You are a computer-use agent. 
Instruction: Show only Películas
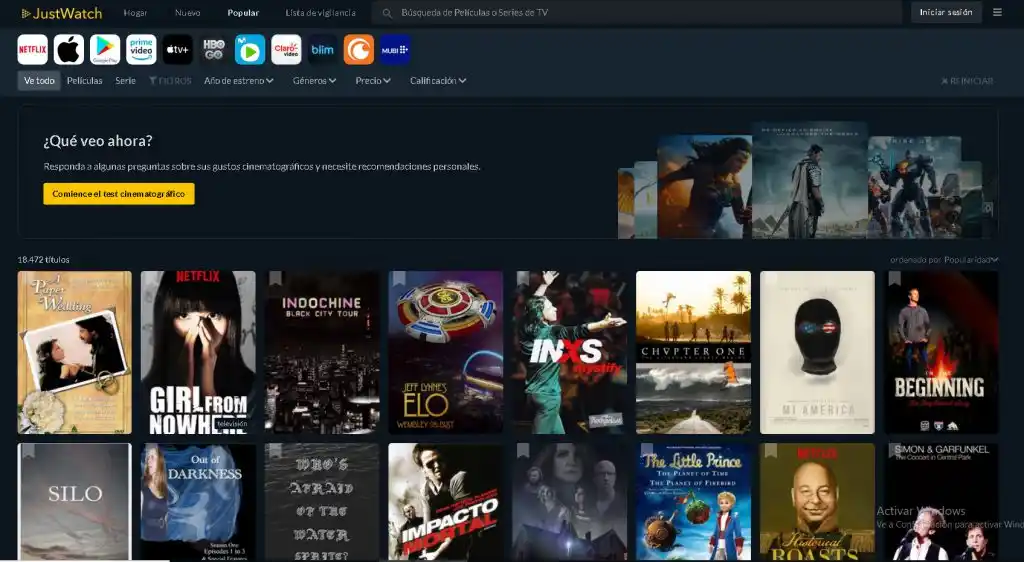pos(84,81)
